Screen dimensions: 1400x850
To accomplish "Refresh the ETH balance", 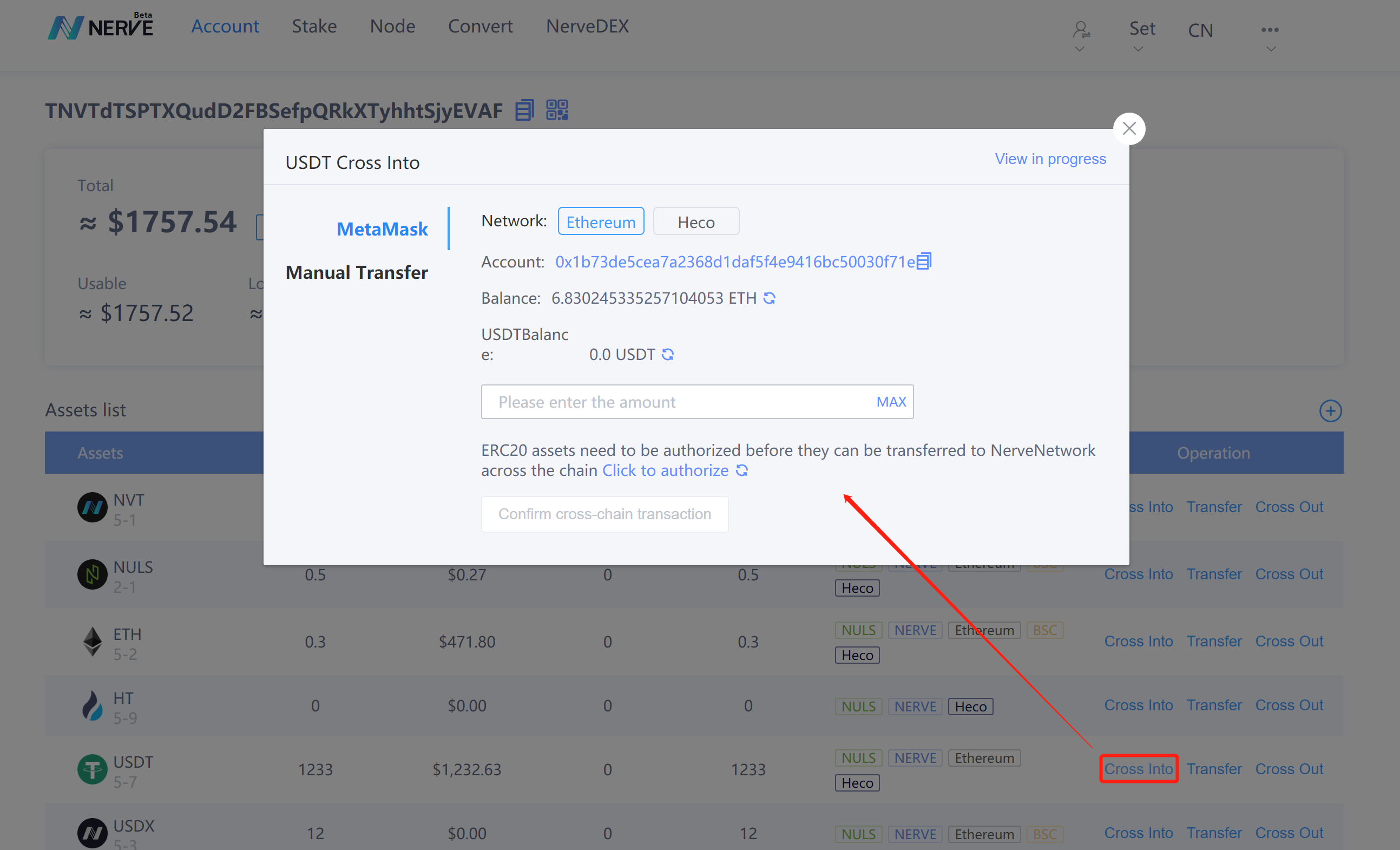I will (770, 298).
